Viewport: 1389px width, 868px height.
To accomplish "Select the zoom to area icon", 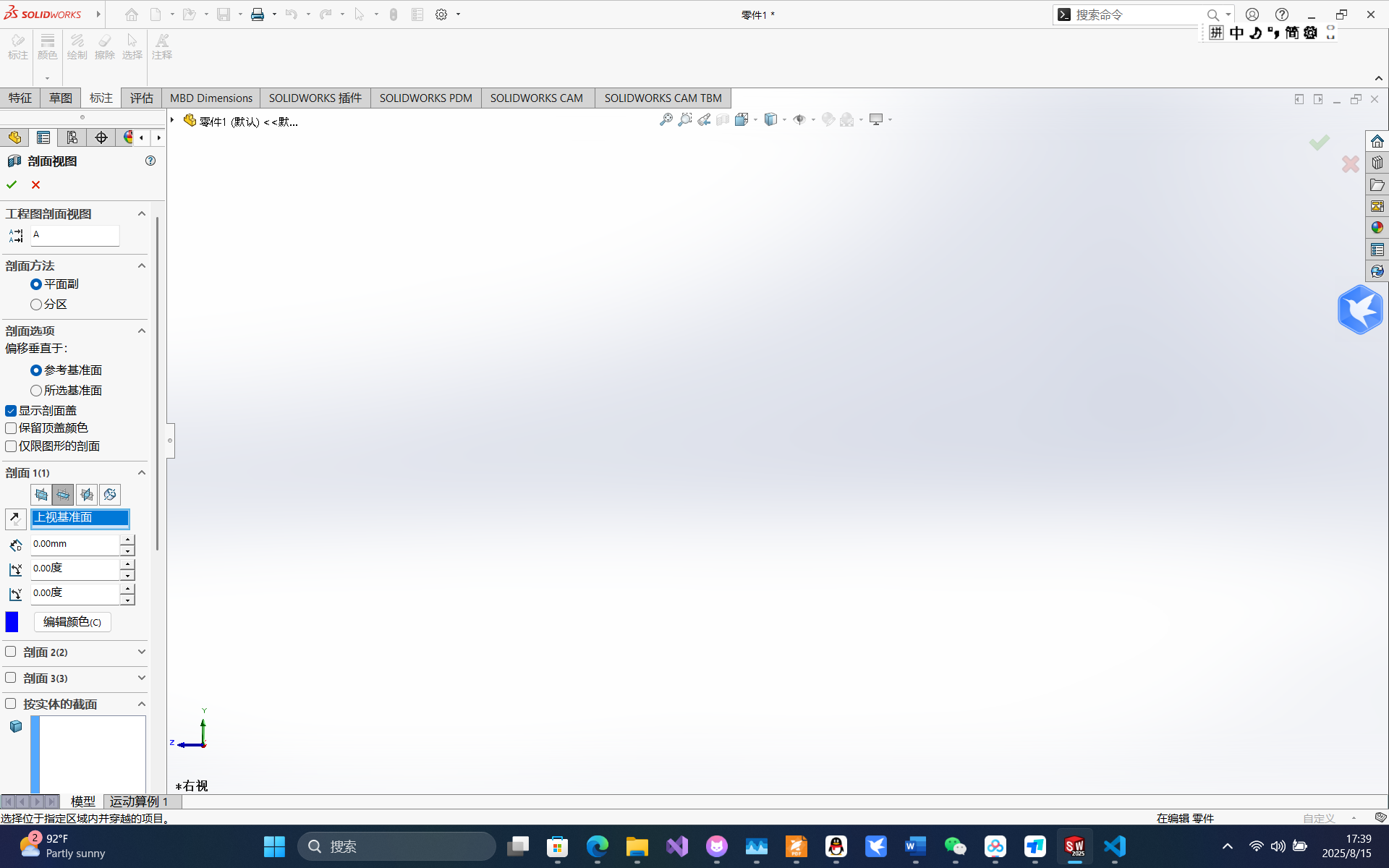I will coord(685,119).
